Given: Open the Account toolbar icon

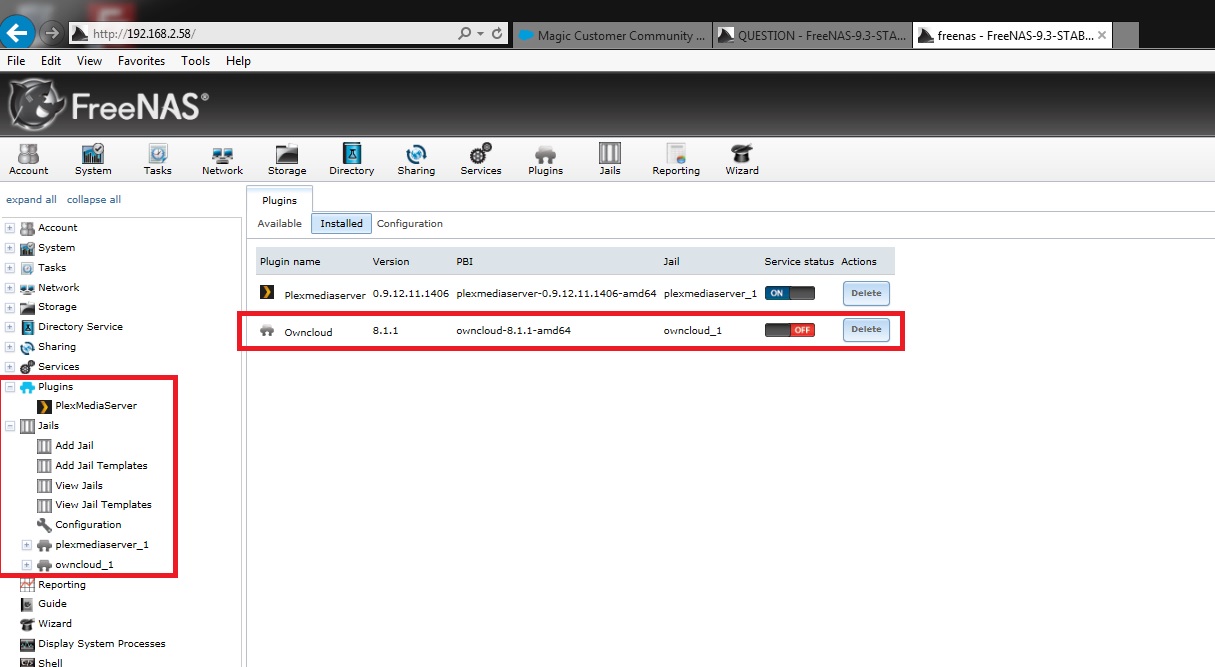Looking at the screenshot, I should coord(28,159).
